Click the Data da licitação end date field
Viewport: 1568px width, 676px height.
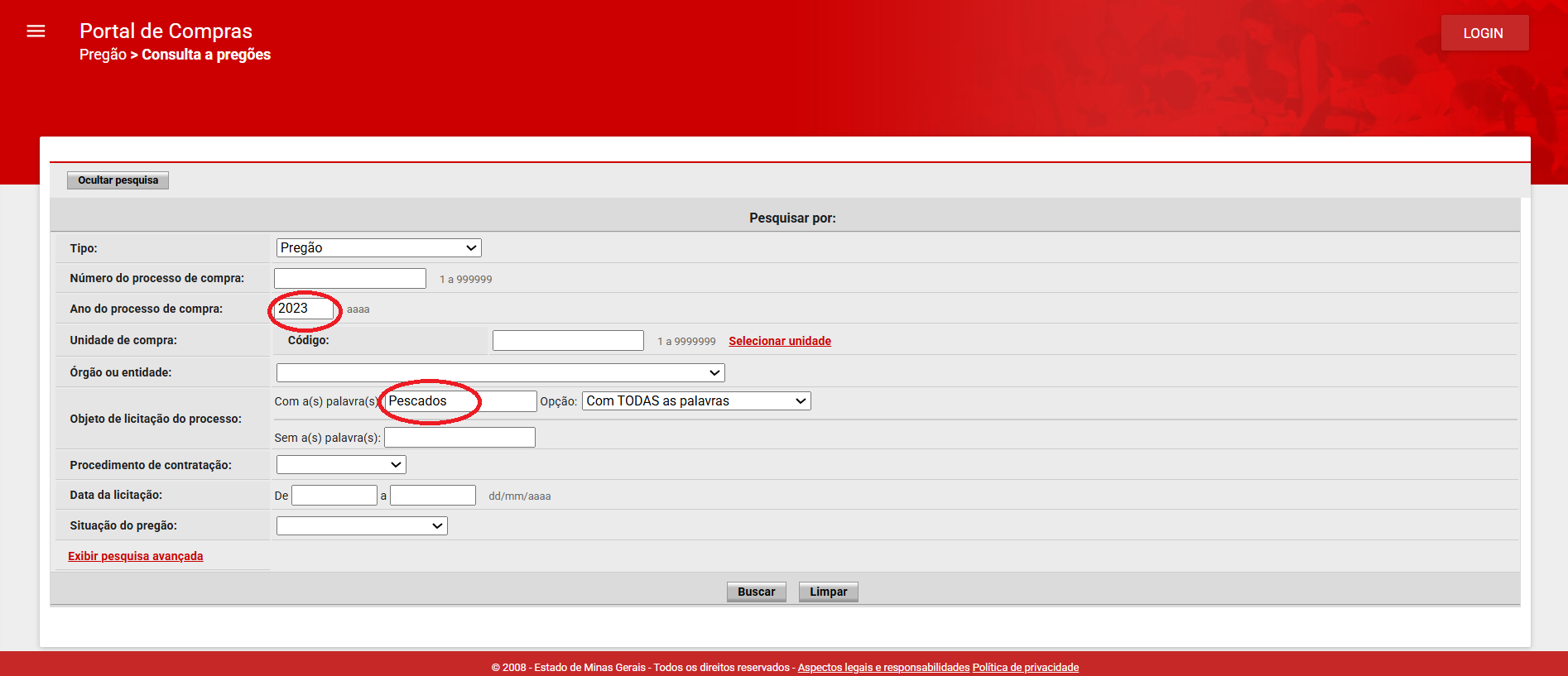tap(433, 496)
